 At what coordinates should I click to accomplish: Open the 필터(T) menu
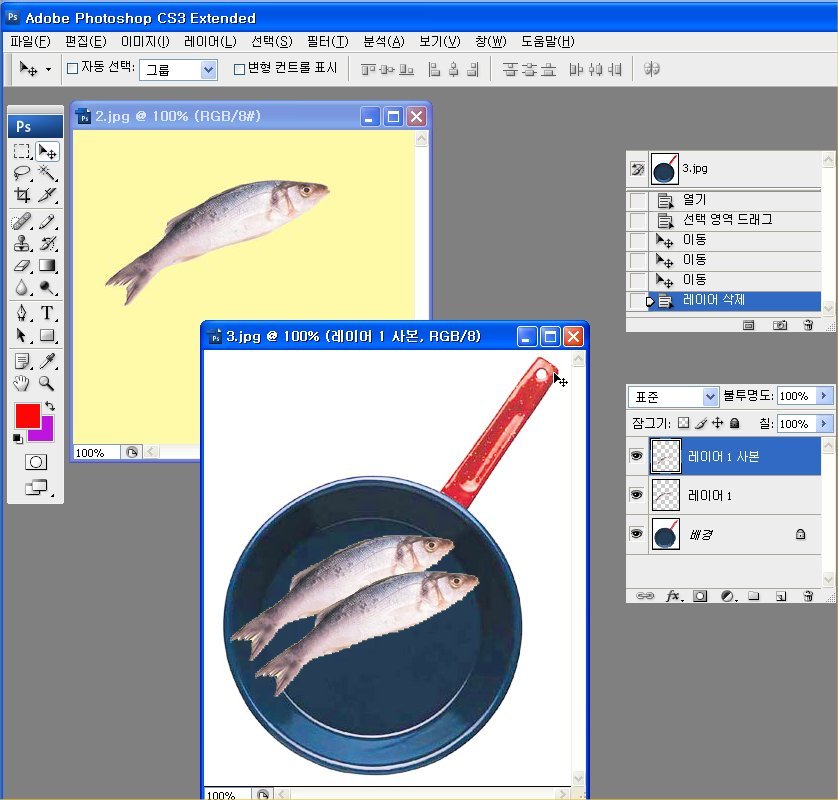tap(327, 41)
